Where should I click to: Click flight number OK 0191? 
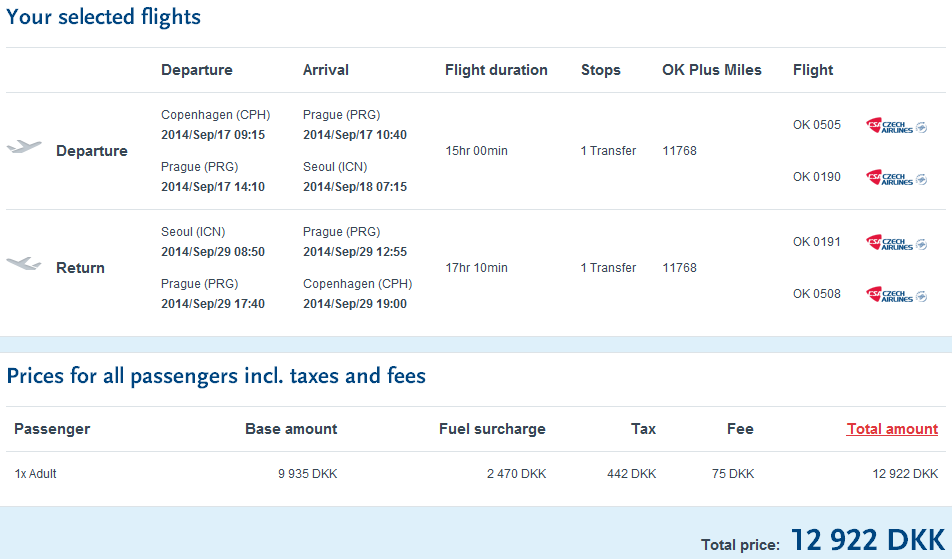pyautogui.click(x=817, y=242)
